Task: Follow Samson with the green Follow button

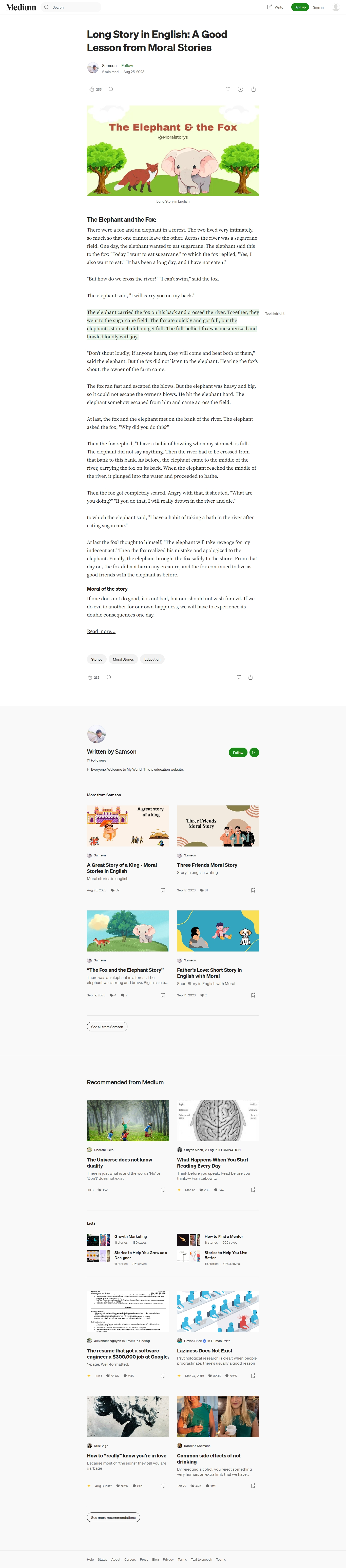Action: [238, 752]
